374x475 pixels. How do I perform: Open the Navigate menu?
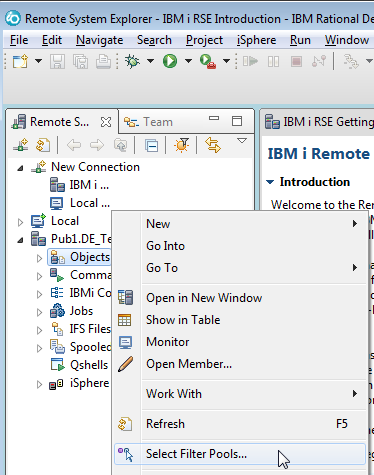click(x=100, y=40)
